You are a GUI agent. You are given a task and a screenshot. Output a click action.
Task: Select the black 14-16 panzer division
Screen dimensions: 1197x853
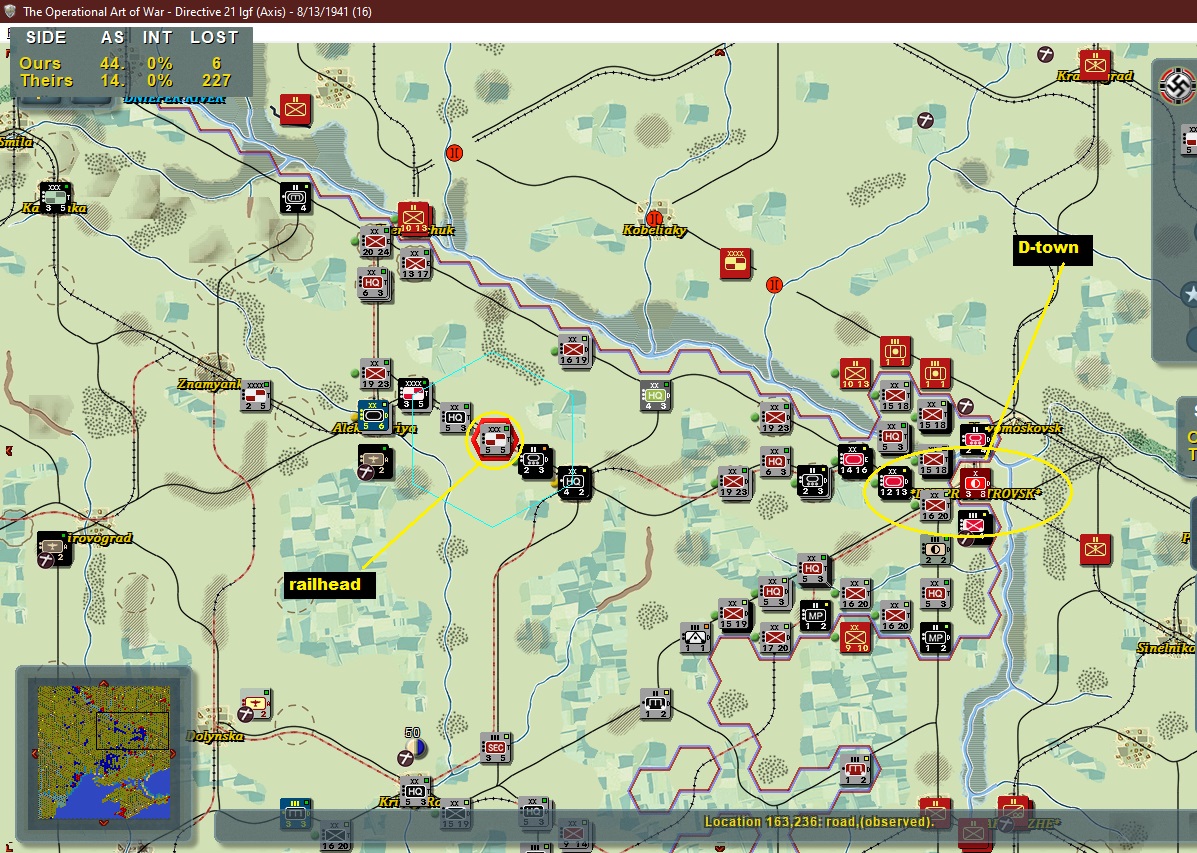coord(853,460)
